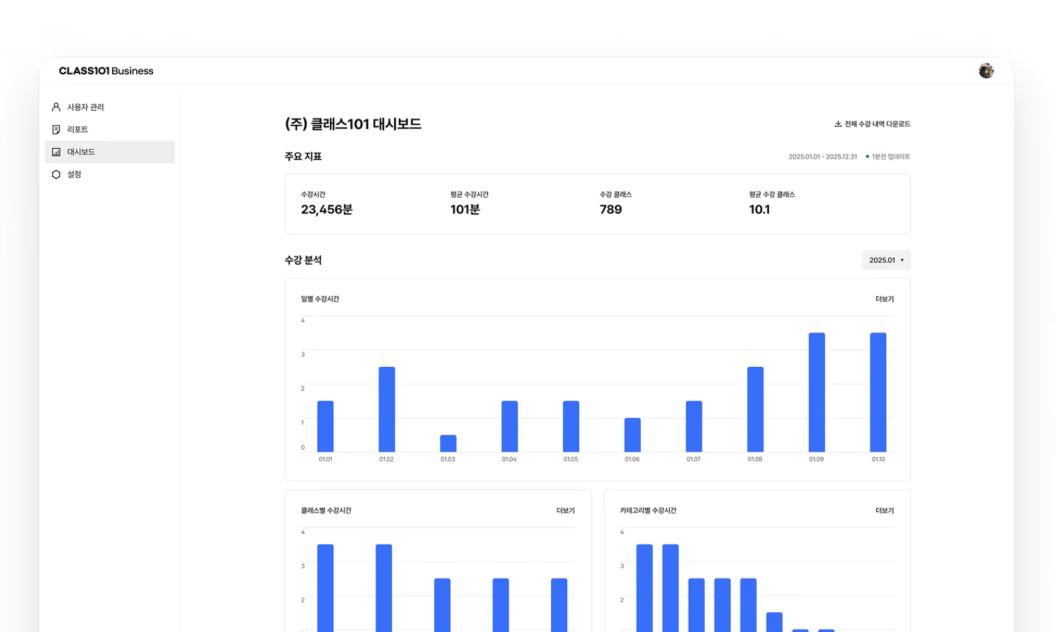Click the 대시보드 chart icon
This screenshot has height=632, width=1056.
tap(56, 152)
